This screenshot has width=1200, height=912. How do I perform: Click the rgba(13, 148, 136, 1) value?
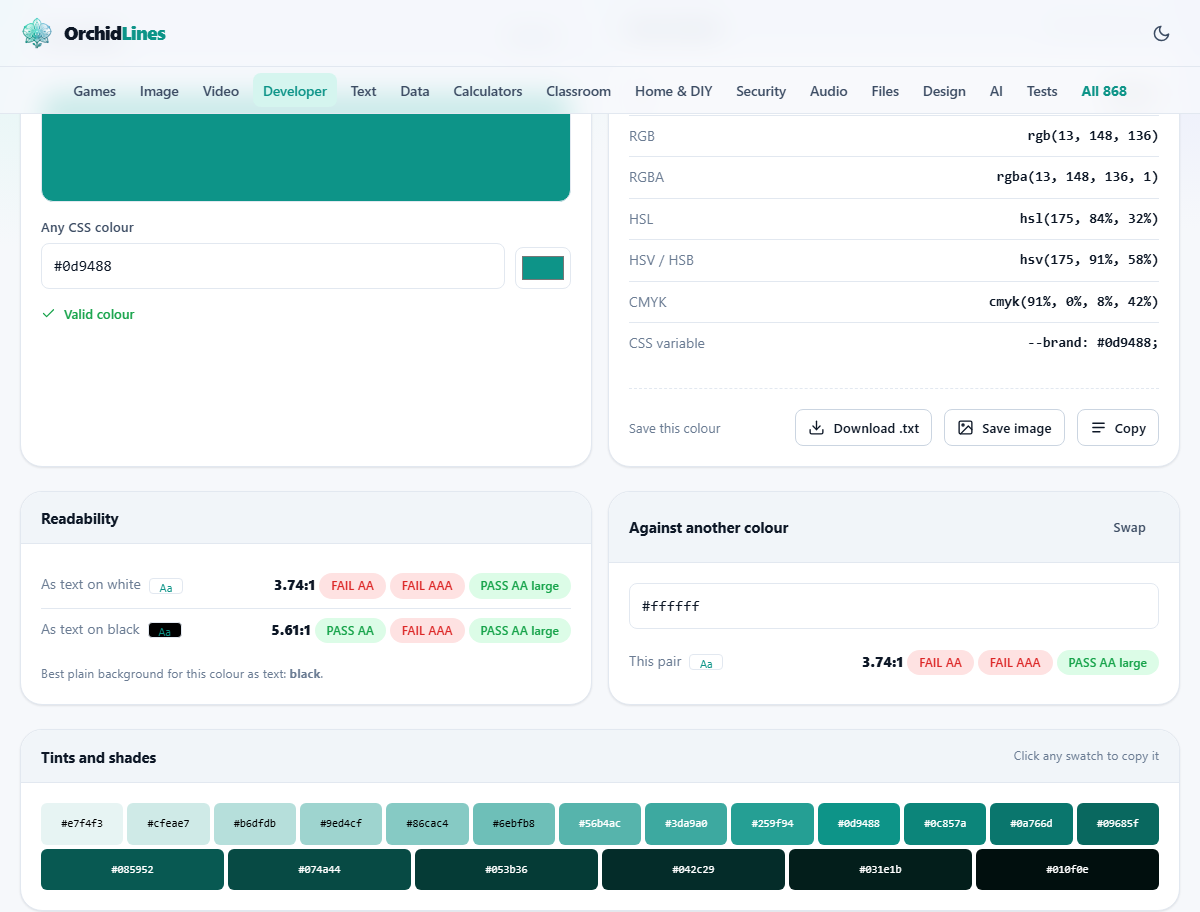click(x=1078, y=177)
